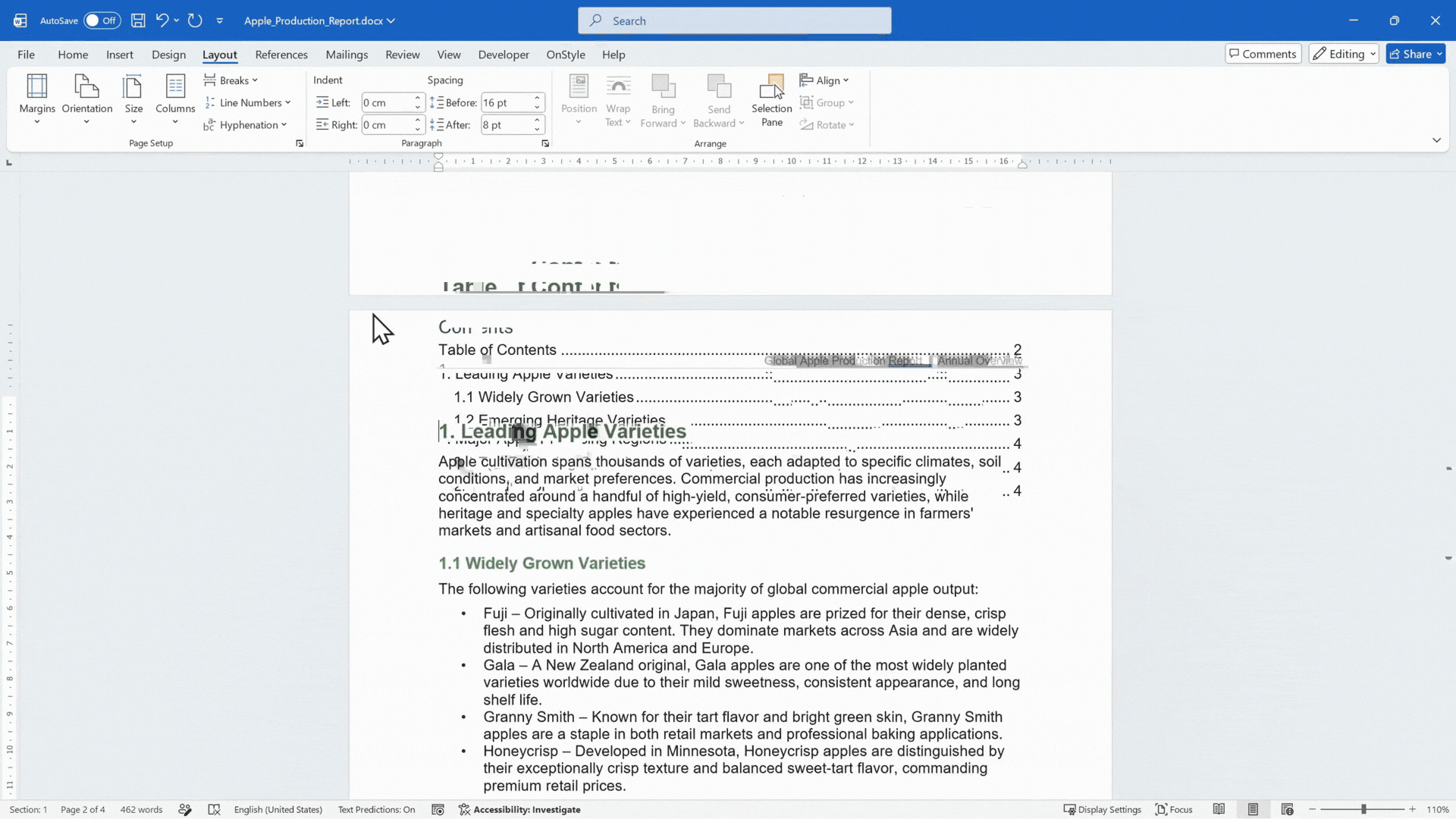Switch to Print Layout view
This screenshot has width=1456, height=819.
point(1253,809)
